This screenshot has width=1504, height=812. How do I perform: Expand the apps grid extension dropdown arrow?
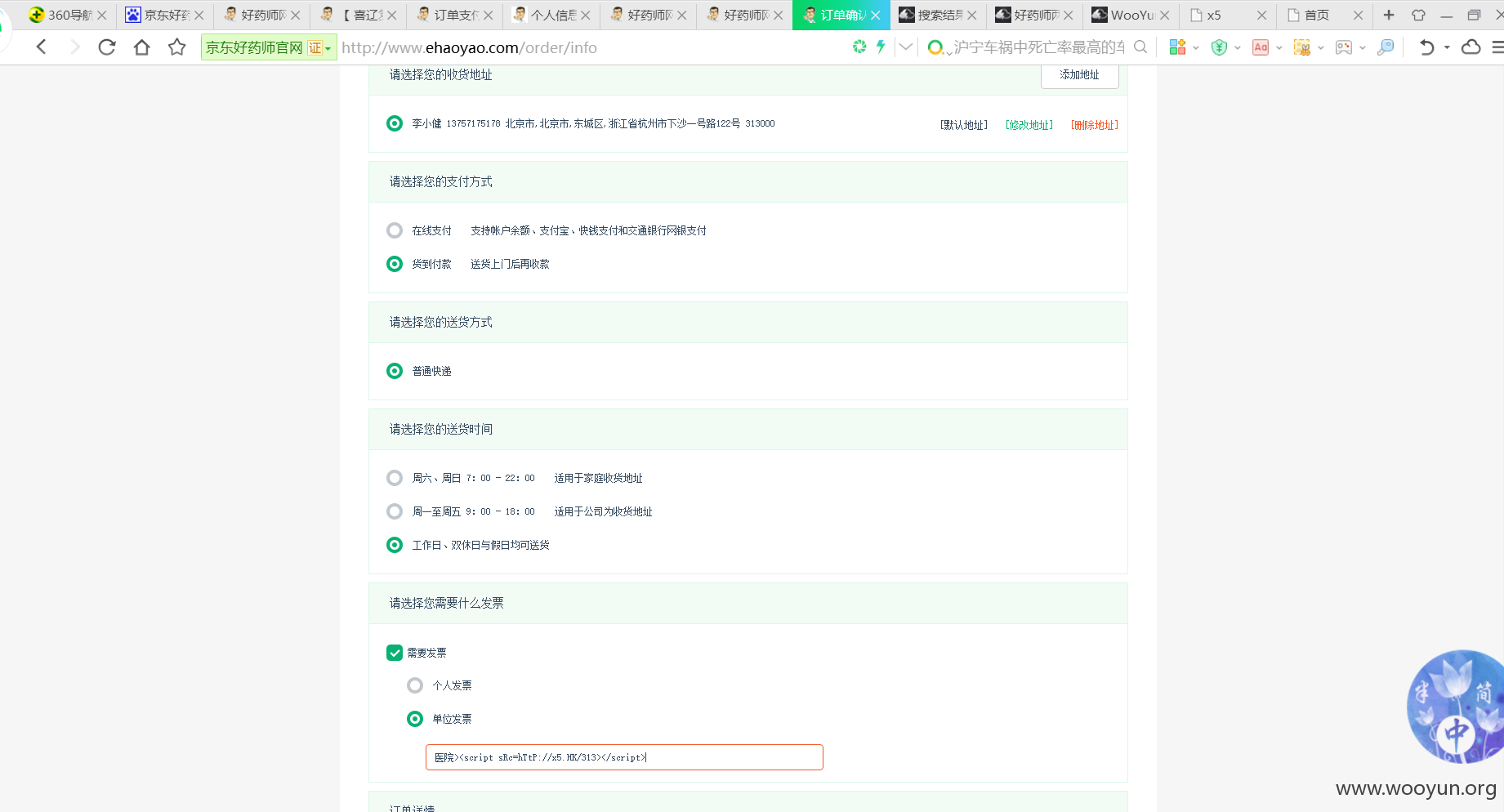1196,47
